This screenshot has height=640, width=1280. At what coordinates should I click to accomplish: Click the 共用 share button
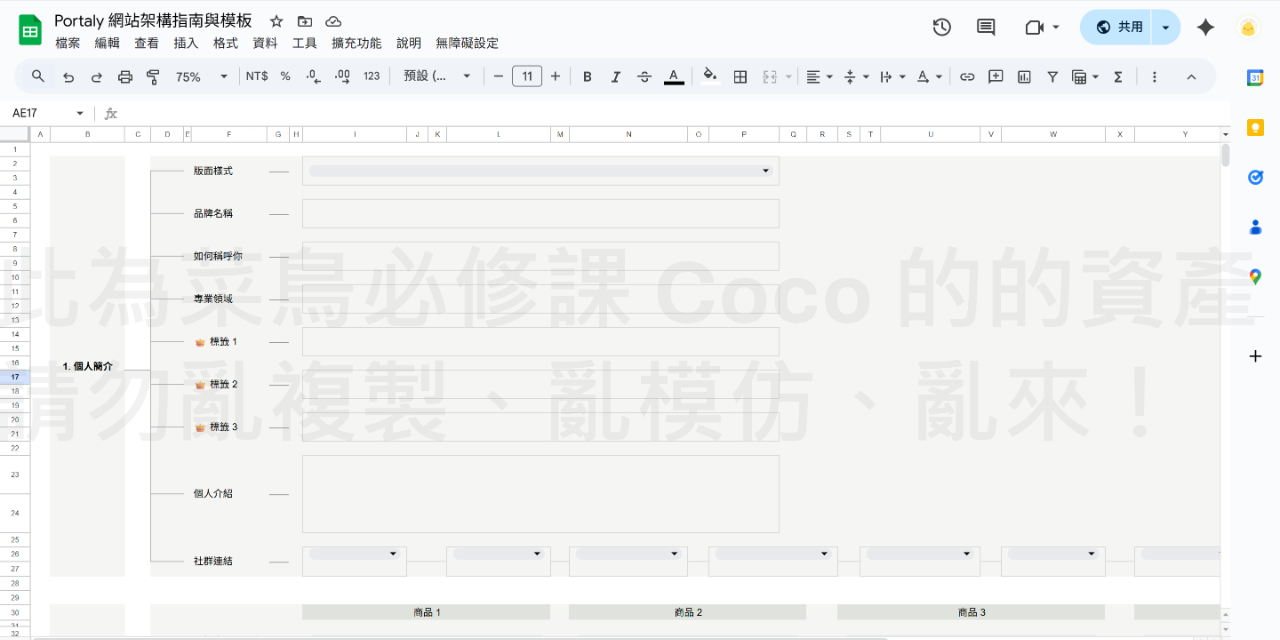[x=1117, y=27]
